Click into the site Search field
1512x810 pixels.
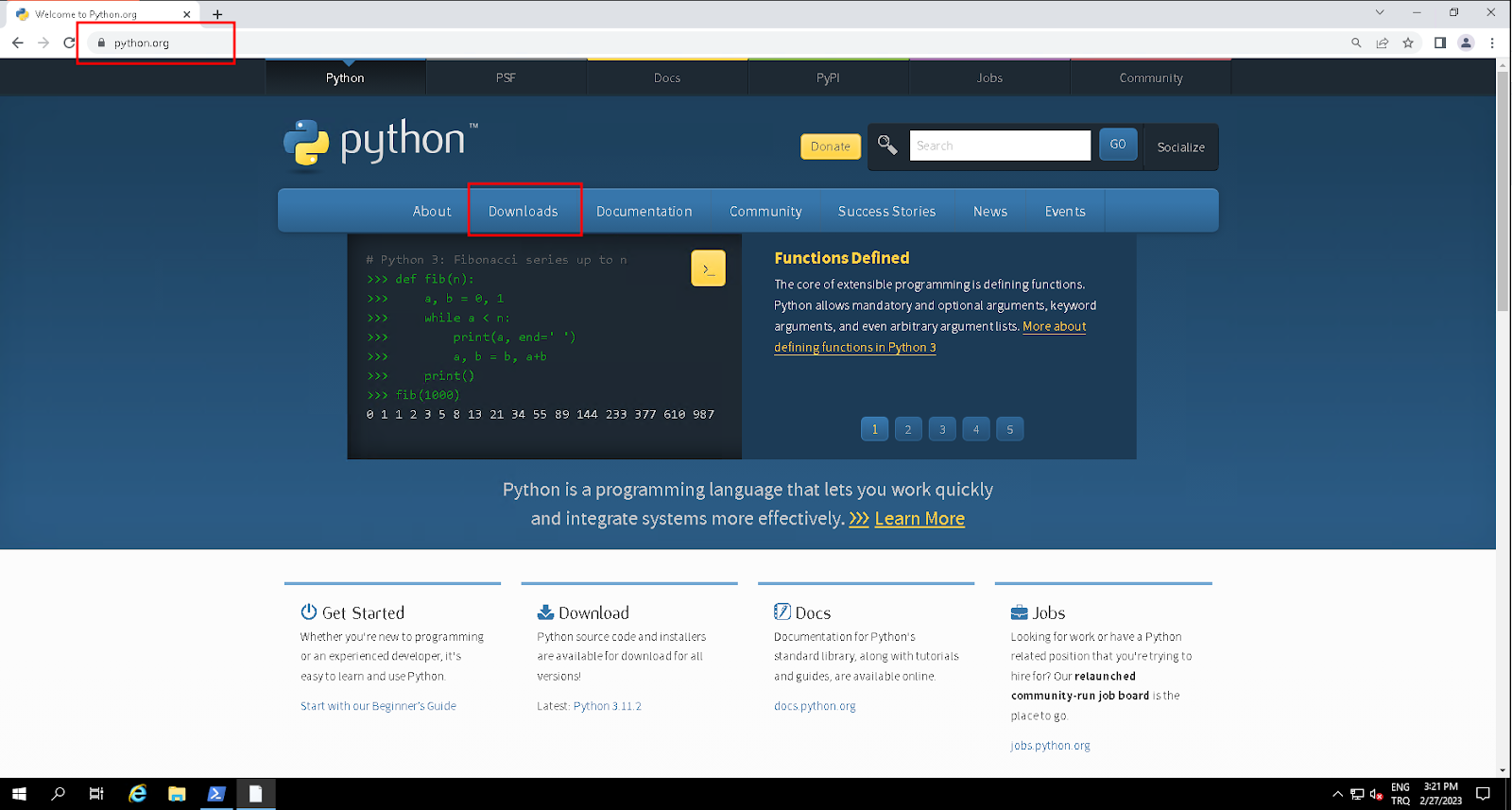click(x=1000, y=146)
